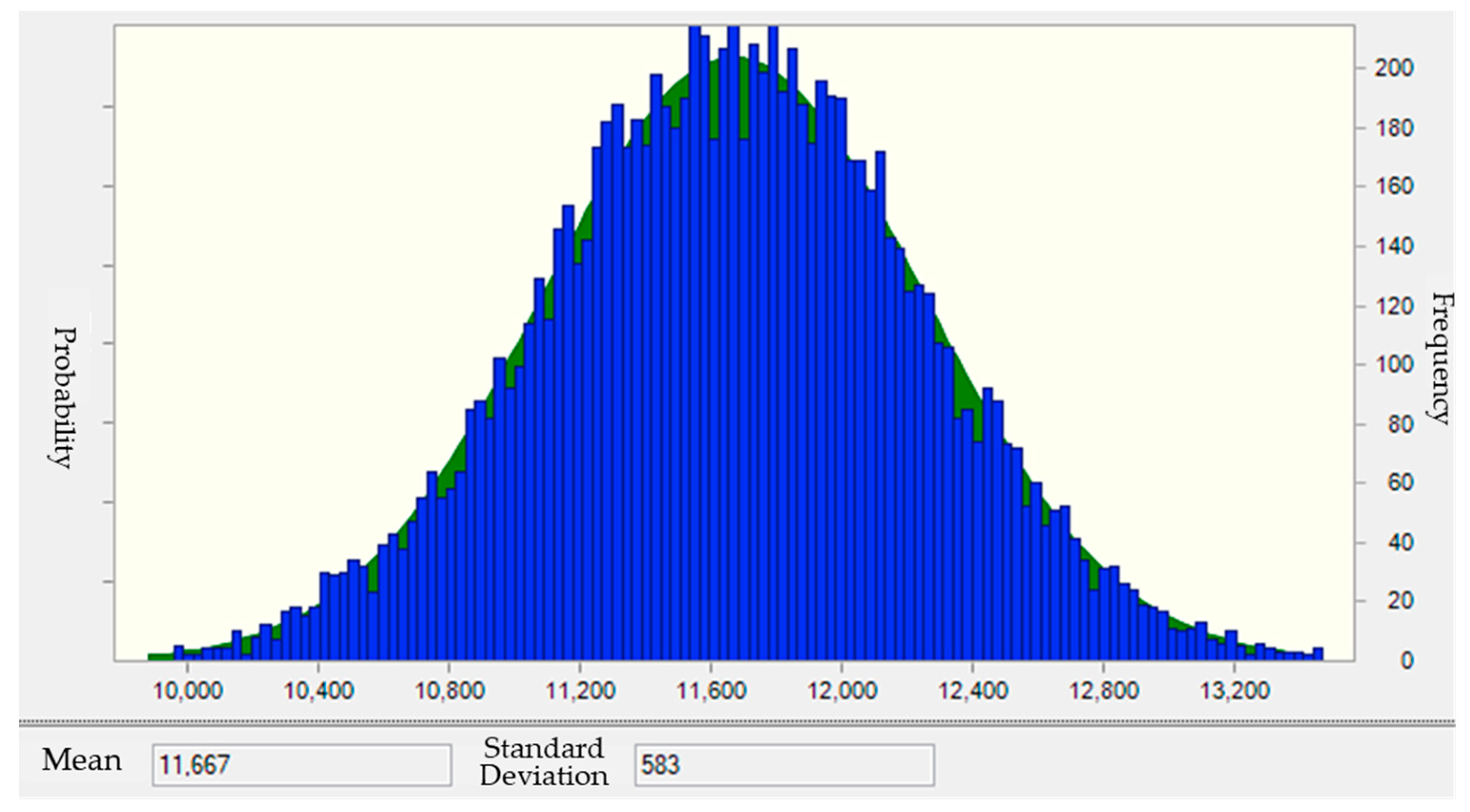Click the 10,000 x-axis label
1470x812 pixels.
(x=188, y=691)
